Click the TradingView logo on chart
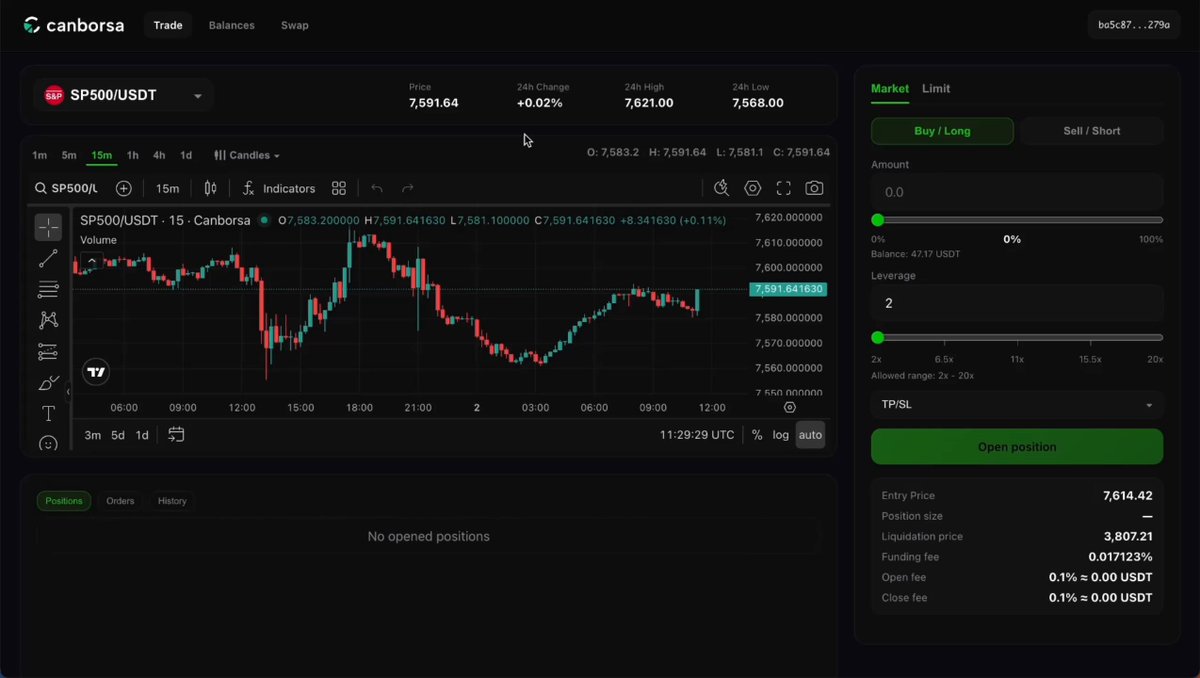The width and height of the screenshot is (1200, 678). [96, 372]
